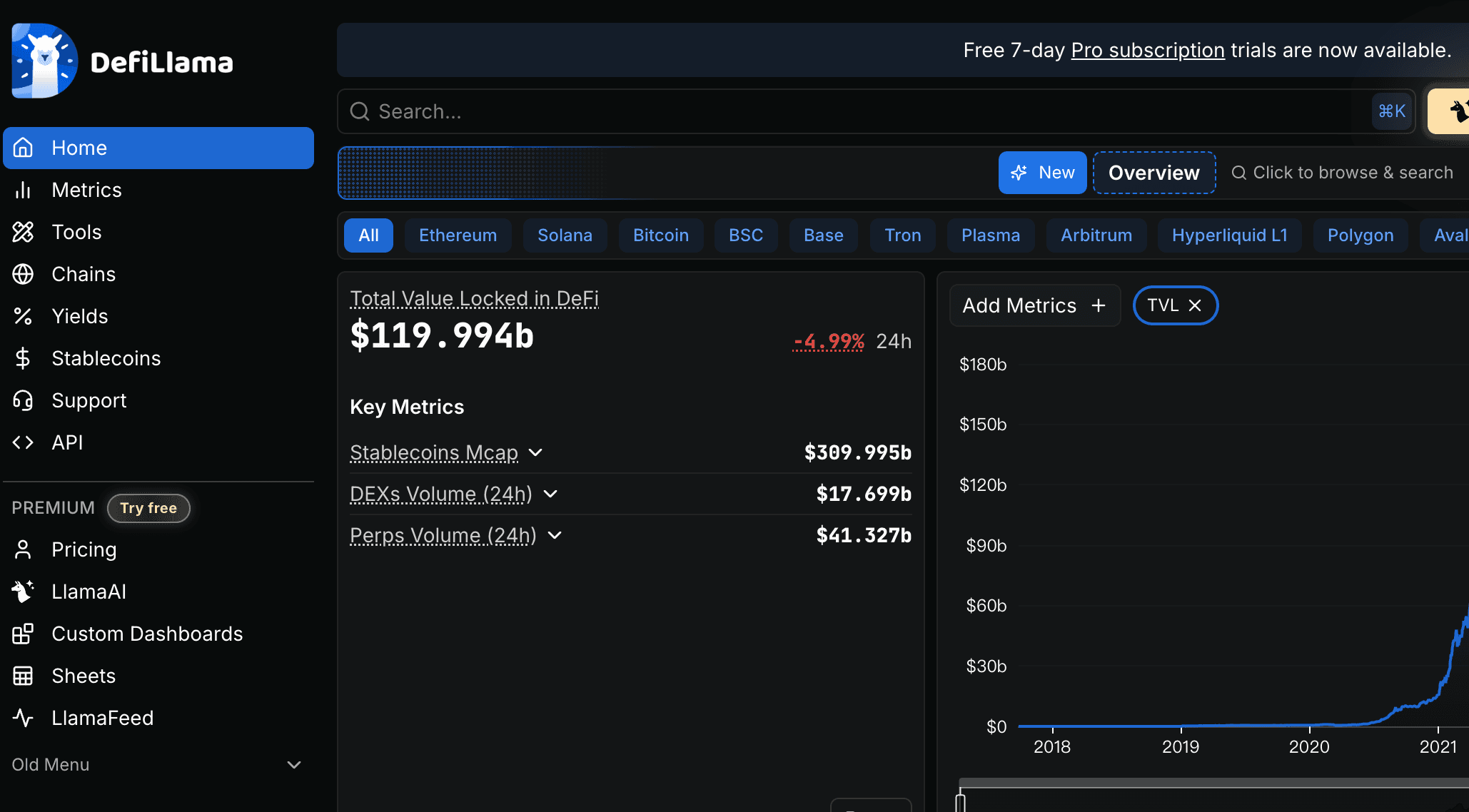The height and width of the screenshot is (812, 1469).
Task: Open the Add Metrics button
Action: [1034, 305]
